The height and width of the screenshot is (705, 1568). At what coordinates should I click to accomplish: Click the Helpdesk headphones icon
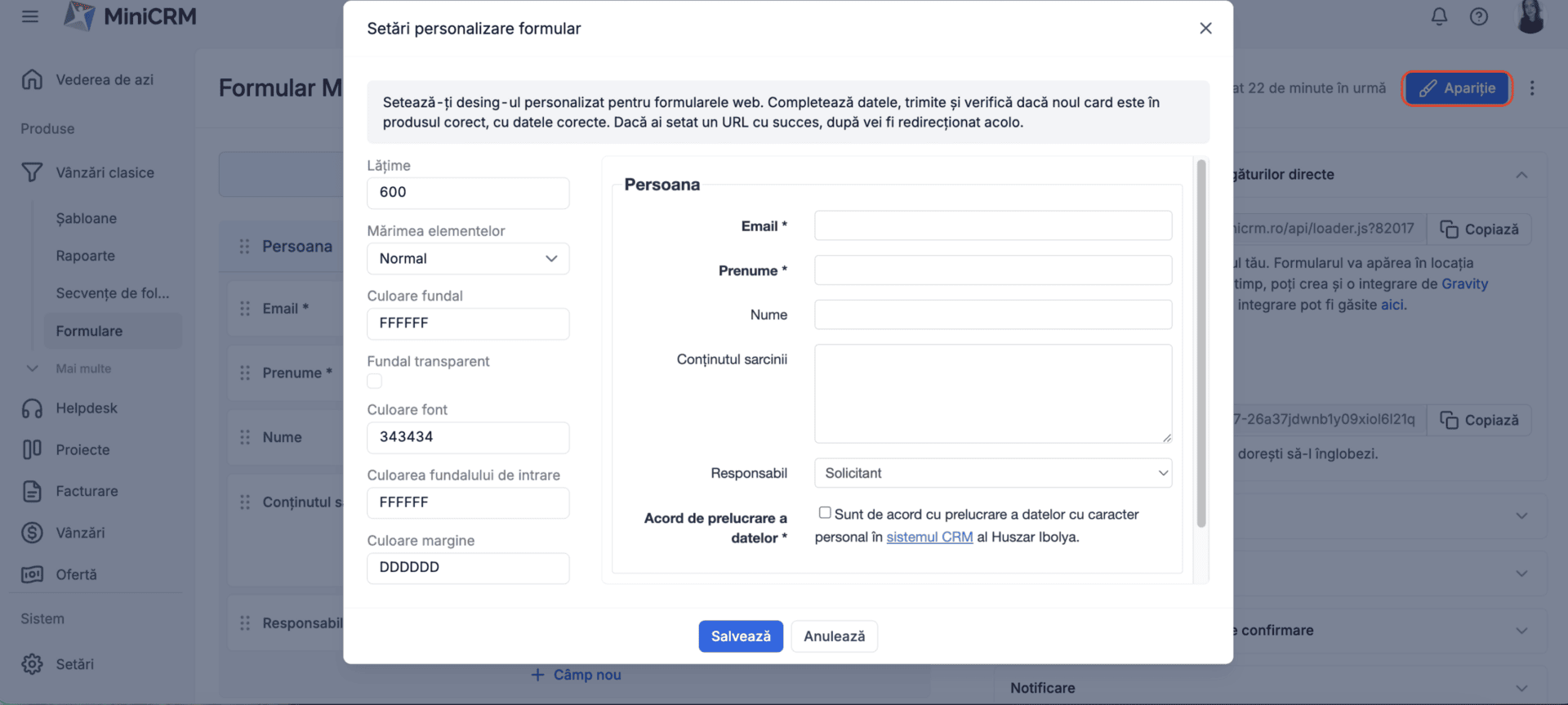tap(32, 408)
